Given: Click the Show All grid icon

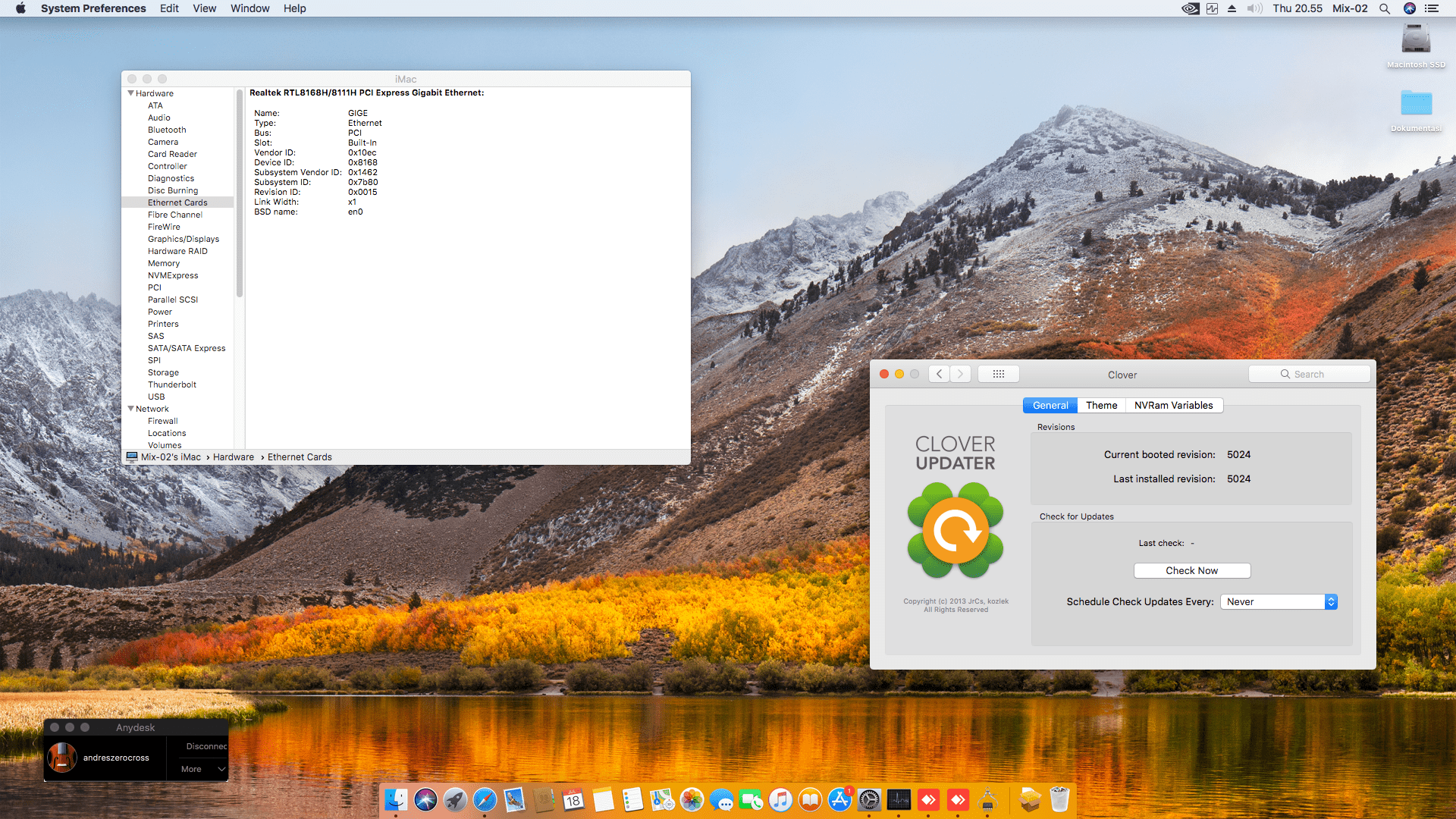Looking at the screenshot, I should [x=998, y=374].
